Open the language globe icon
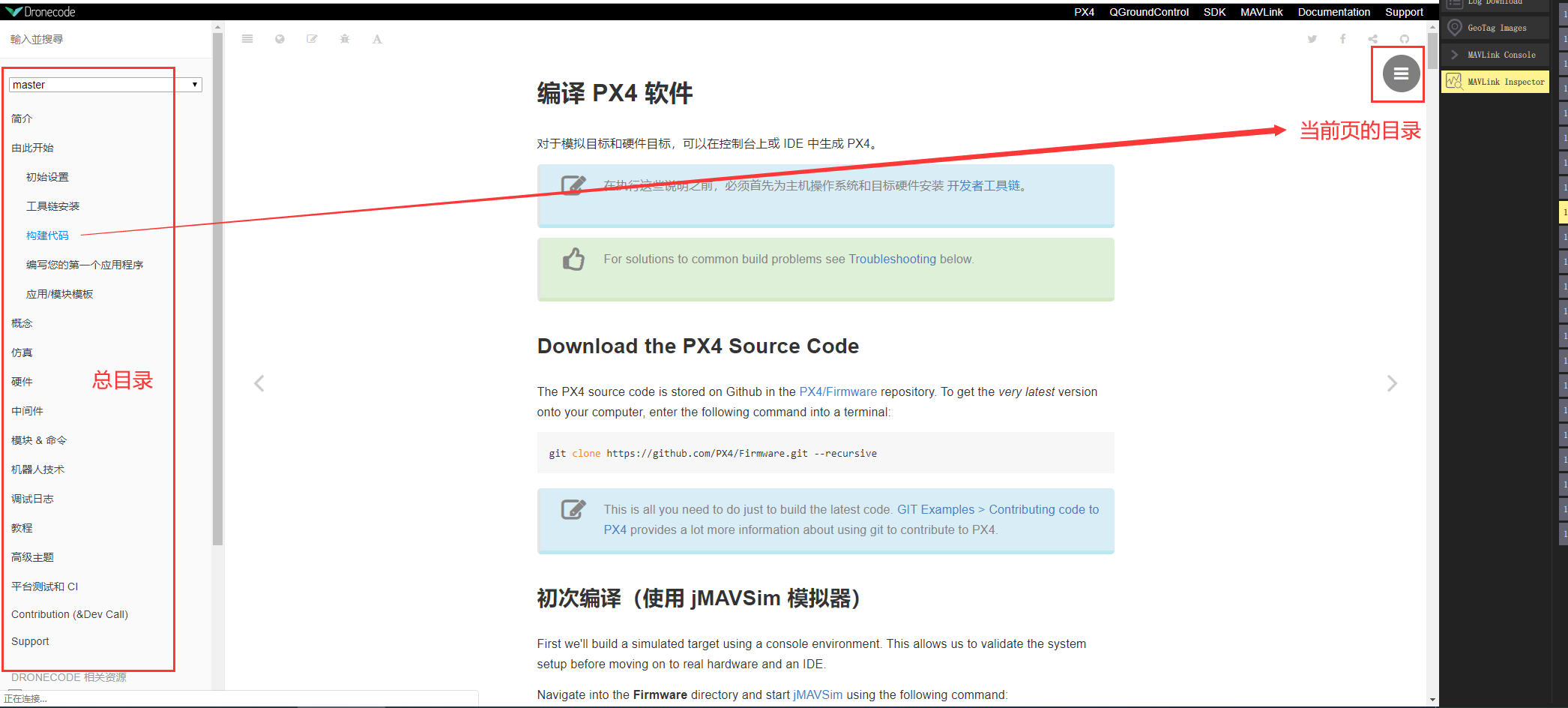1568x708 pixels. (280, 39)
